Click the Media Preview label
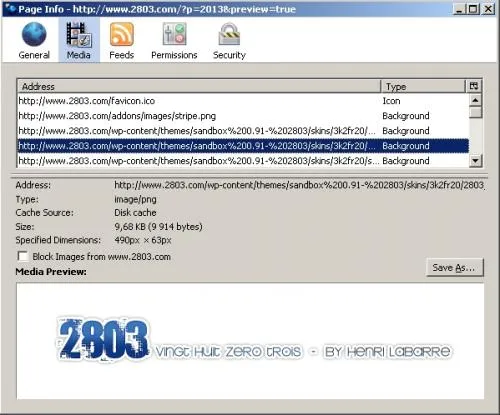 tap(51, 272)
